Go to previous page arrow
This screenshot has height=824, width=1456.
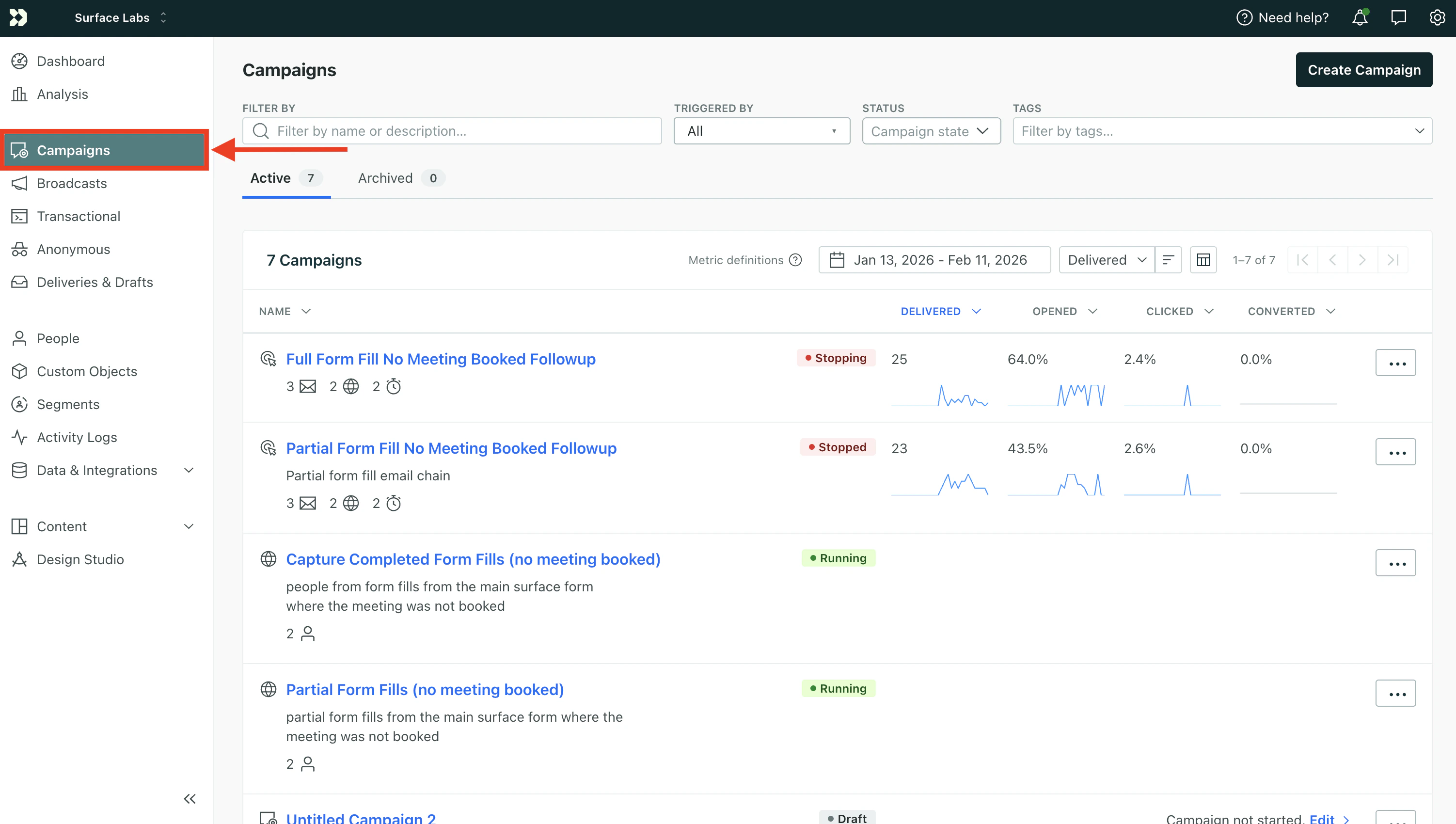coord(1332,260)
